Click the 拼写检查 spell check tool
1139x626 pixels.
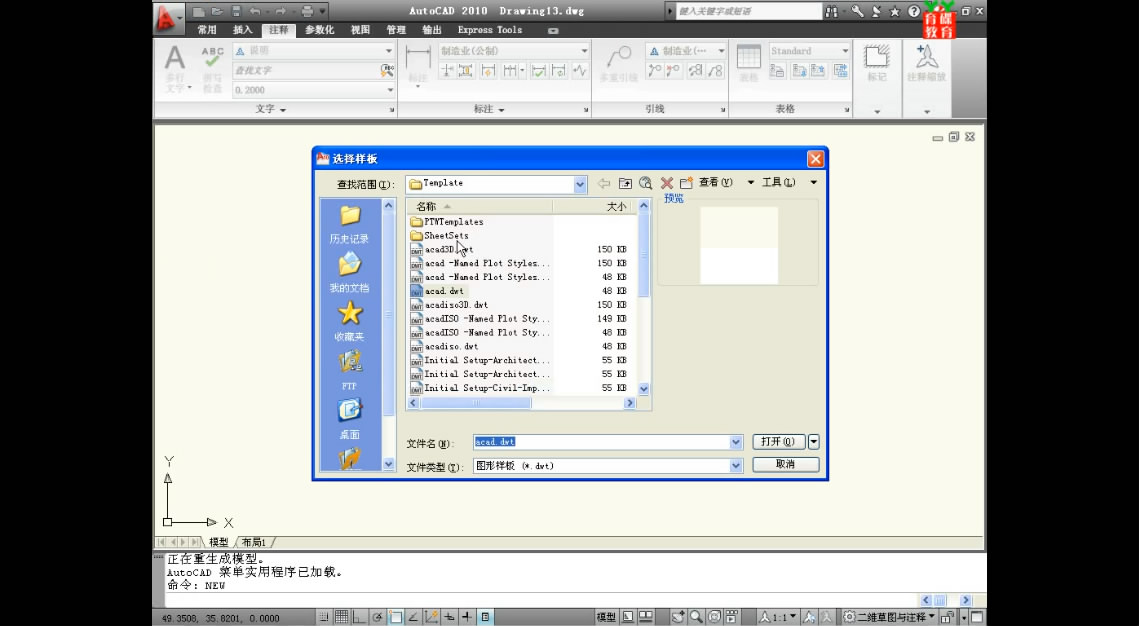[212, 69]
